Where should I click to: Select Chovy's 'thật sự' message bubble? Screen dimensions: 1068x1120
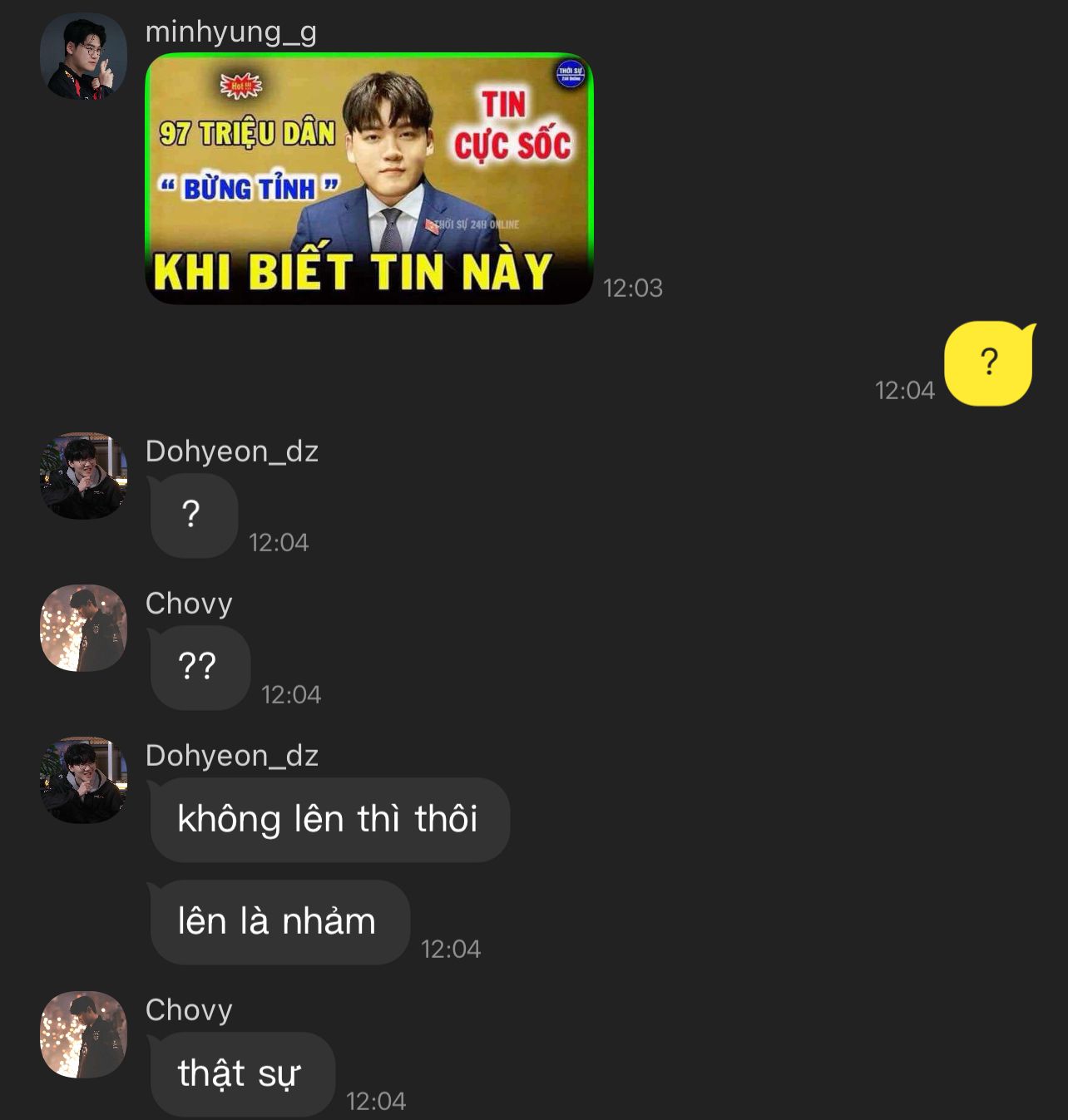click(241, 1074)
